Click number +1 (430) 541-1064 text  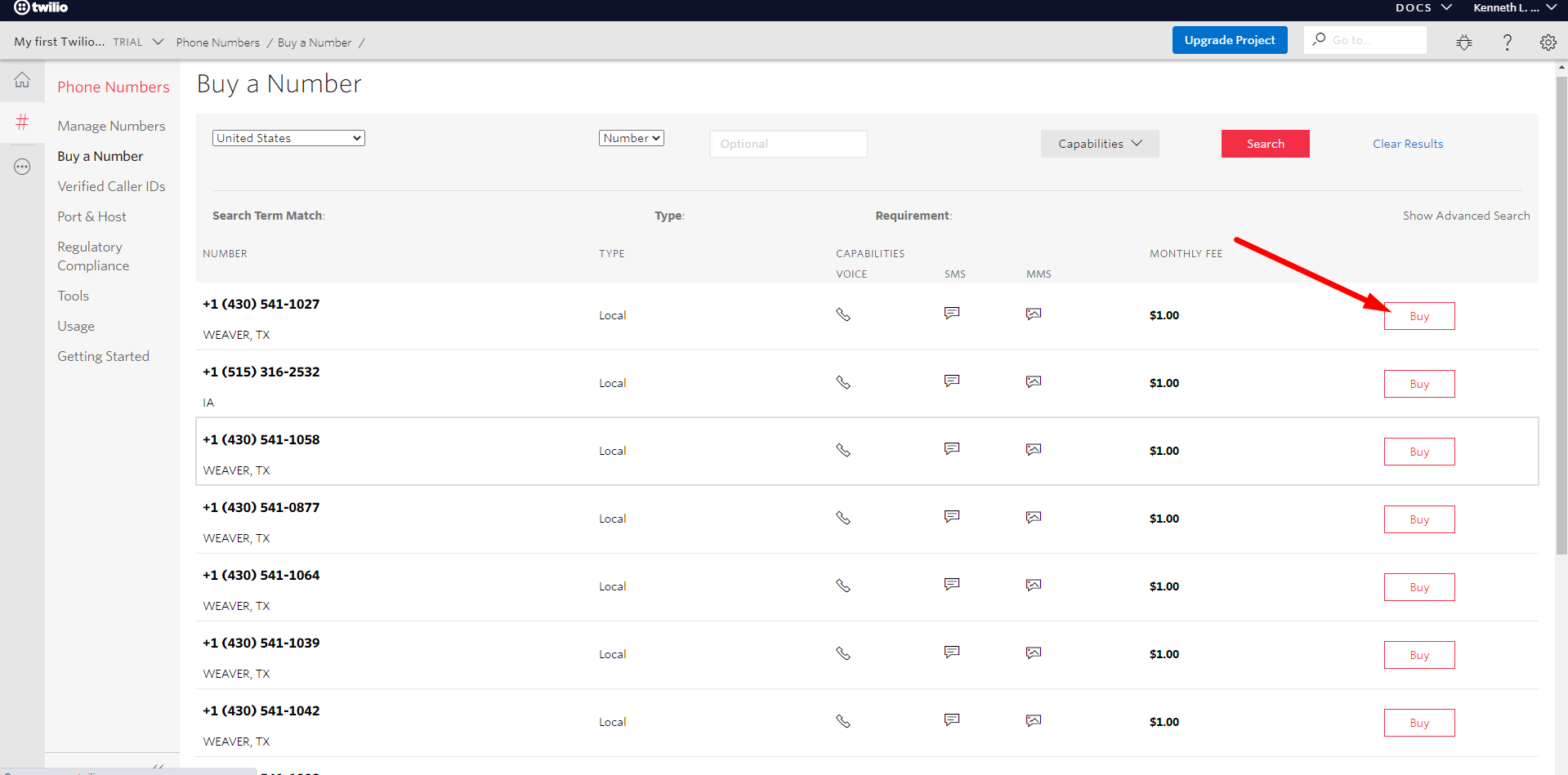(261, 575)
